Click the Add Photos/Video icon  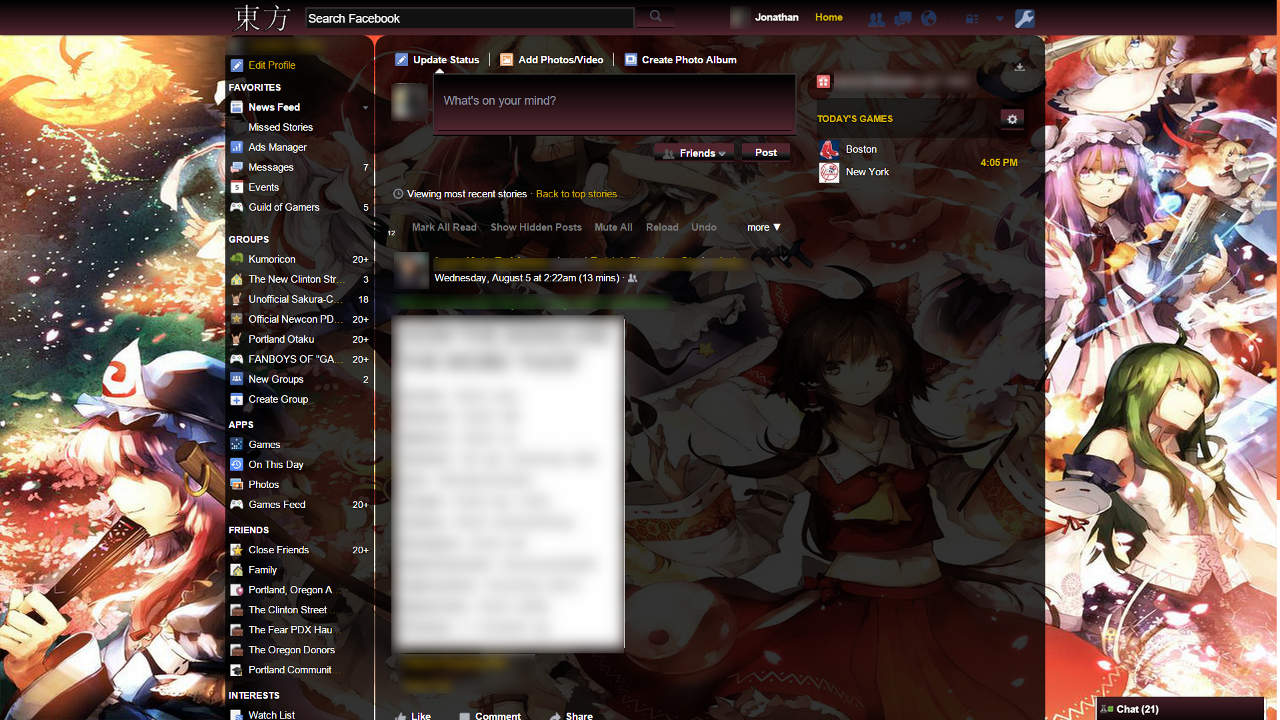(x=506, y=59)
